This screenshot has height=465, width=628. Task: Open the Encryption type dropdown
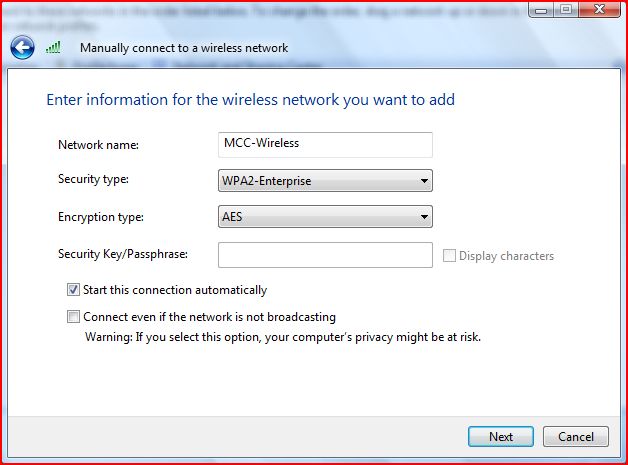pos(325,217)
